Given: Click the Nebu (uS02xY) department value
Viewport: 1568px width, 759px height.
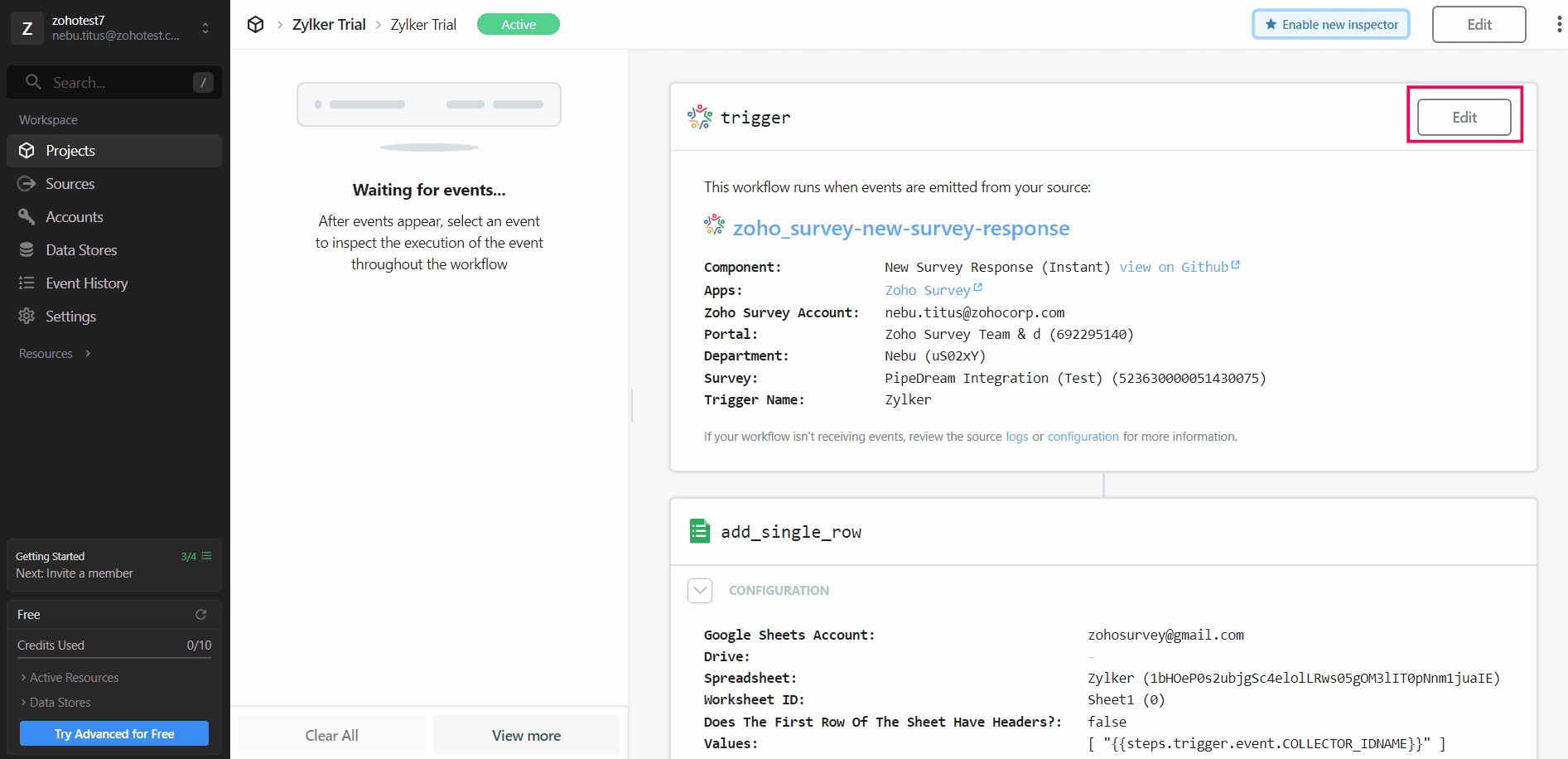Looking at the screenshot, I should [935, 355].
